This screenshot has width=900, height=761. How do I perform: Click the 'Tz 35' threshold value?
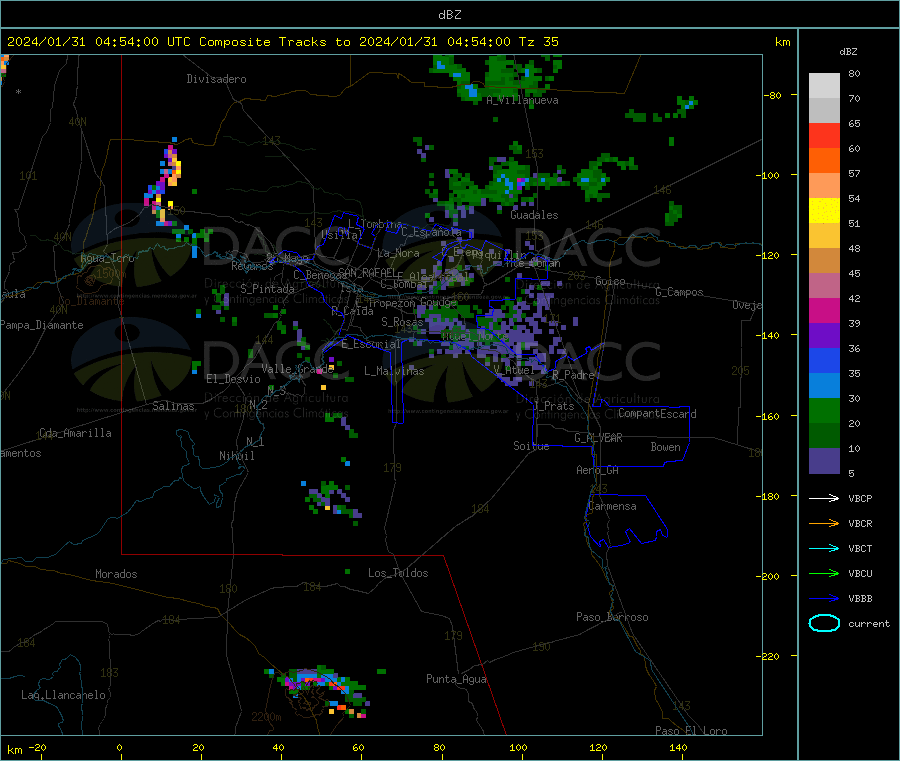(538, 42)
